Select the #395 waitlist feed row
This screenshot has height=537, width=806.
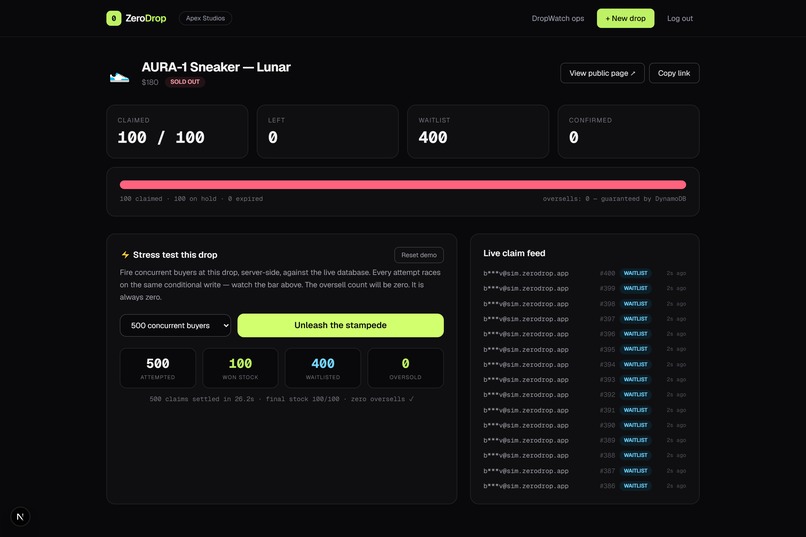click(x=584, y=349)
